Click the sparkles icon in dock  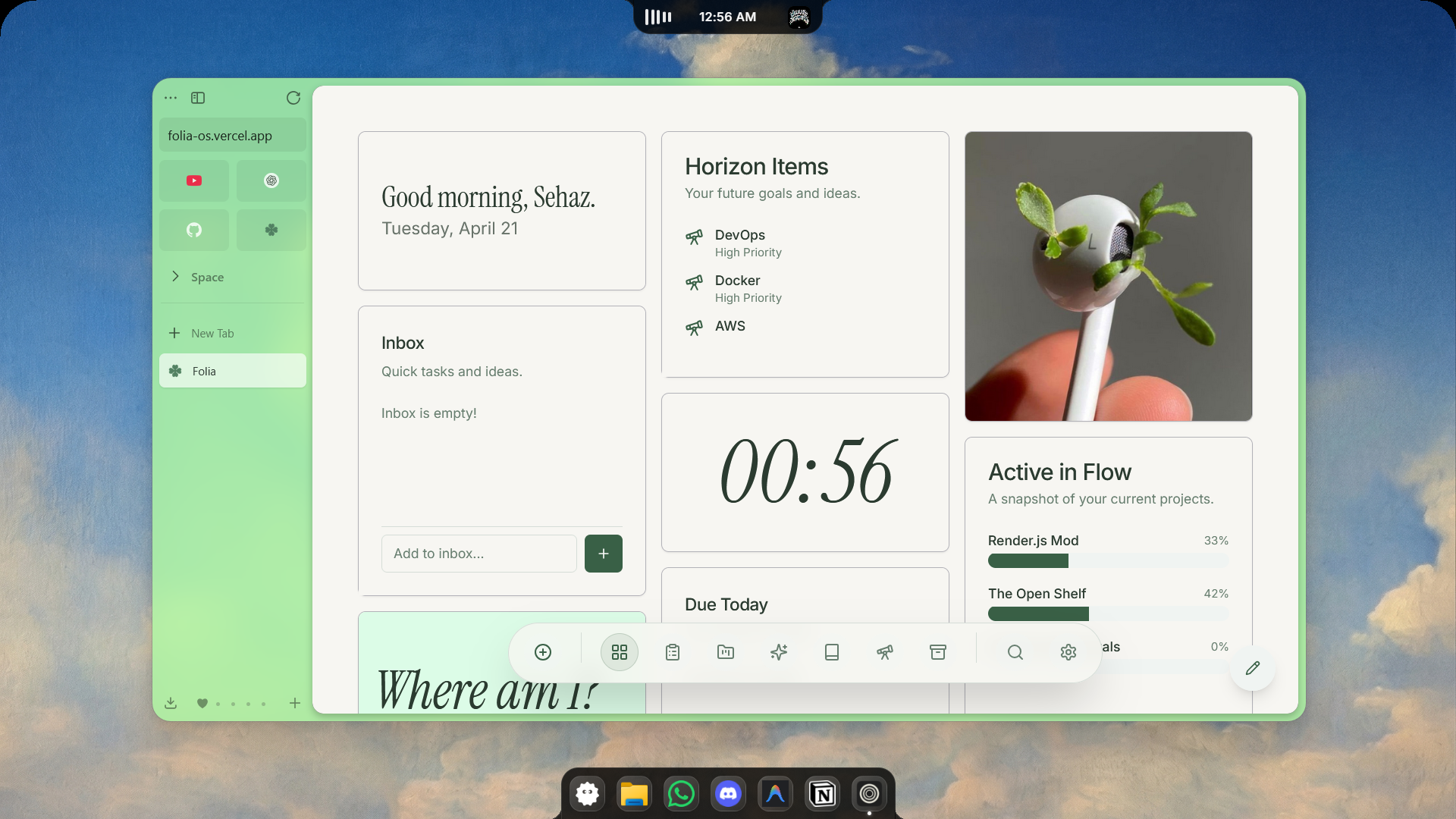click(x=779, y=652)
